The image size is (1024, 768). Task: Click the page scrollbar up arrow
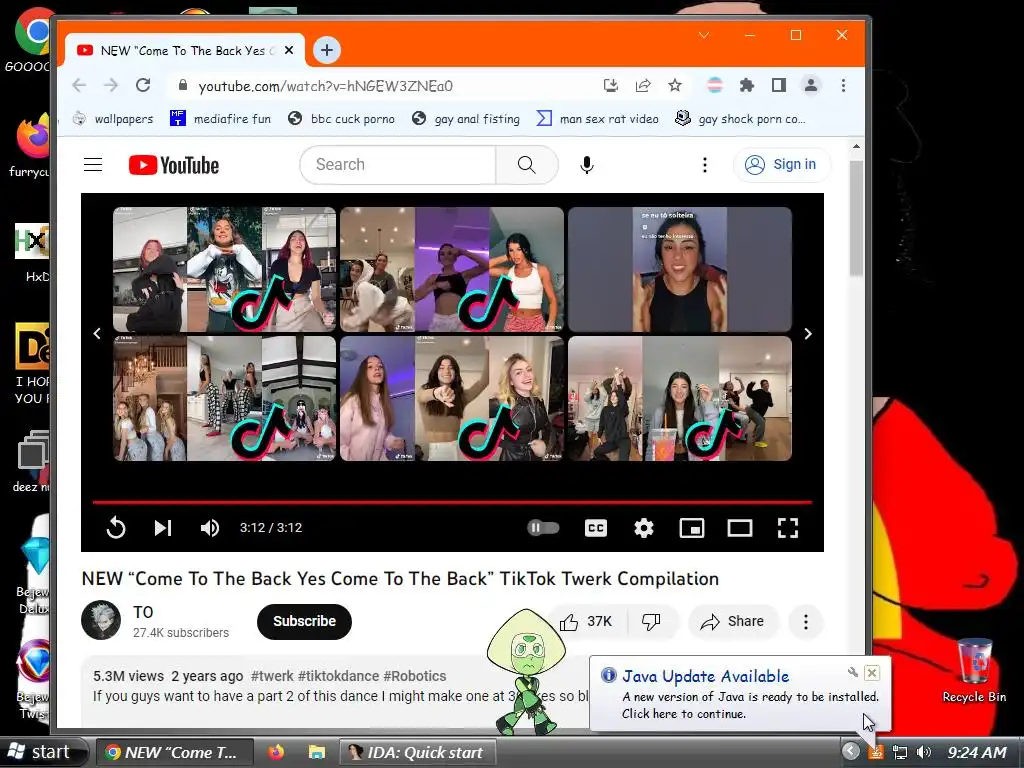point(856,146)
